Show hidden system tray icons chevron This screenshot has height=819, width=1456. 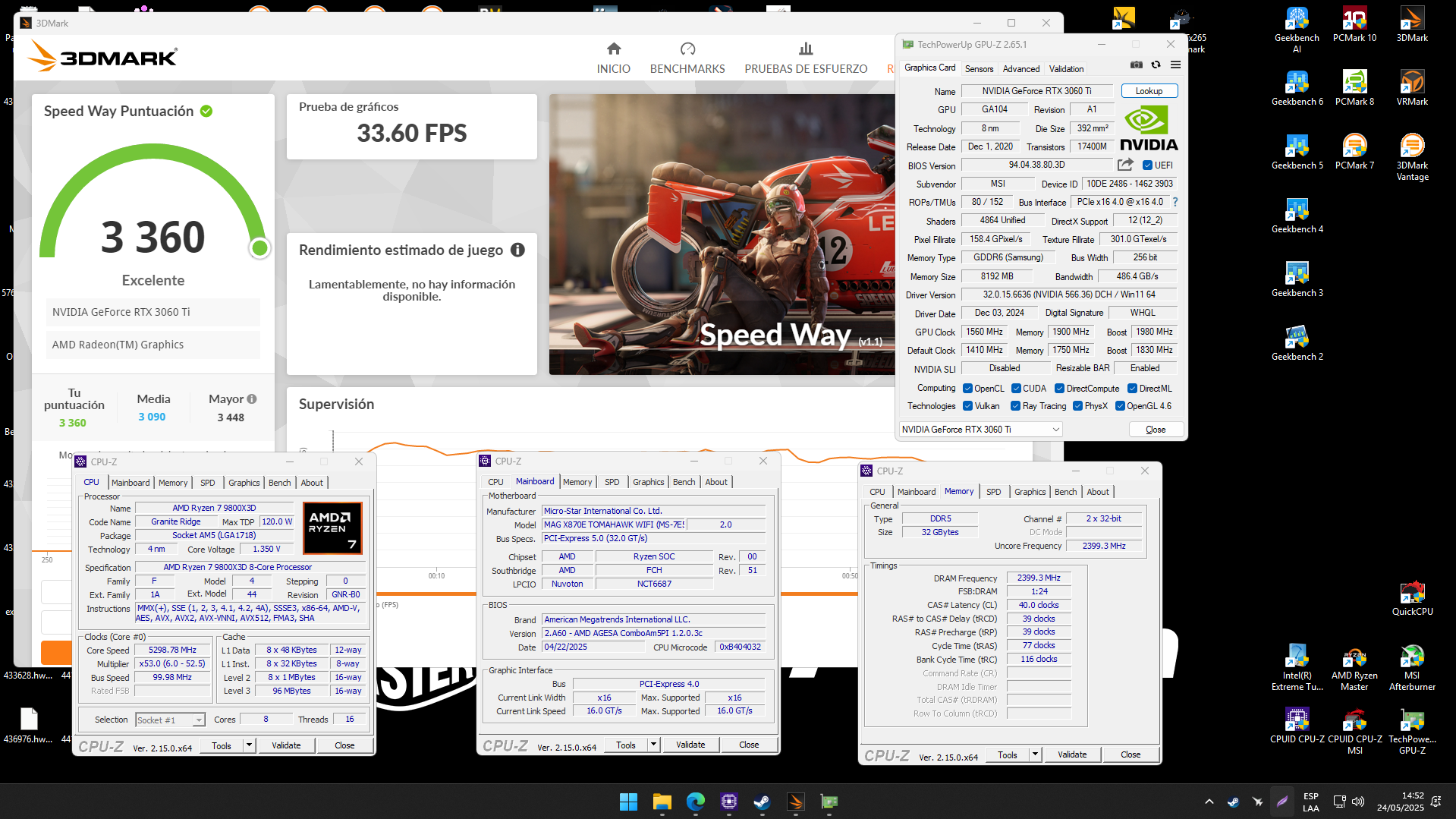pos(1209,802)
